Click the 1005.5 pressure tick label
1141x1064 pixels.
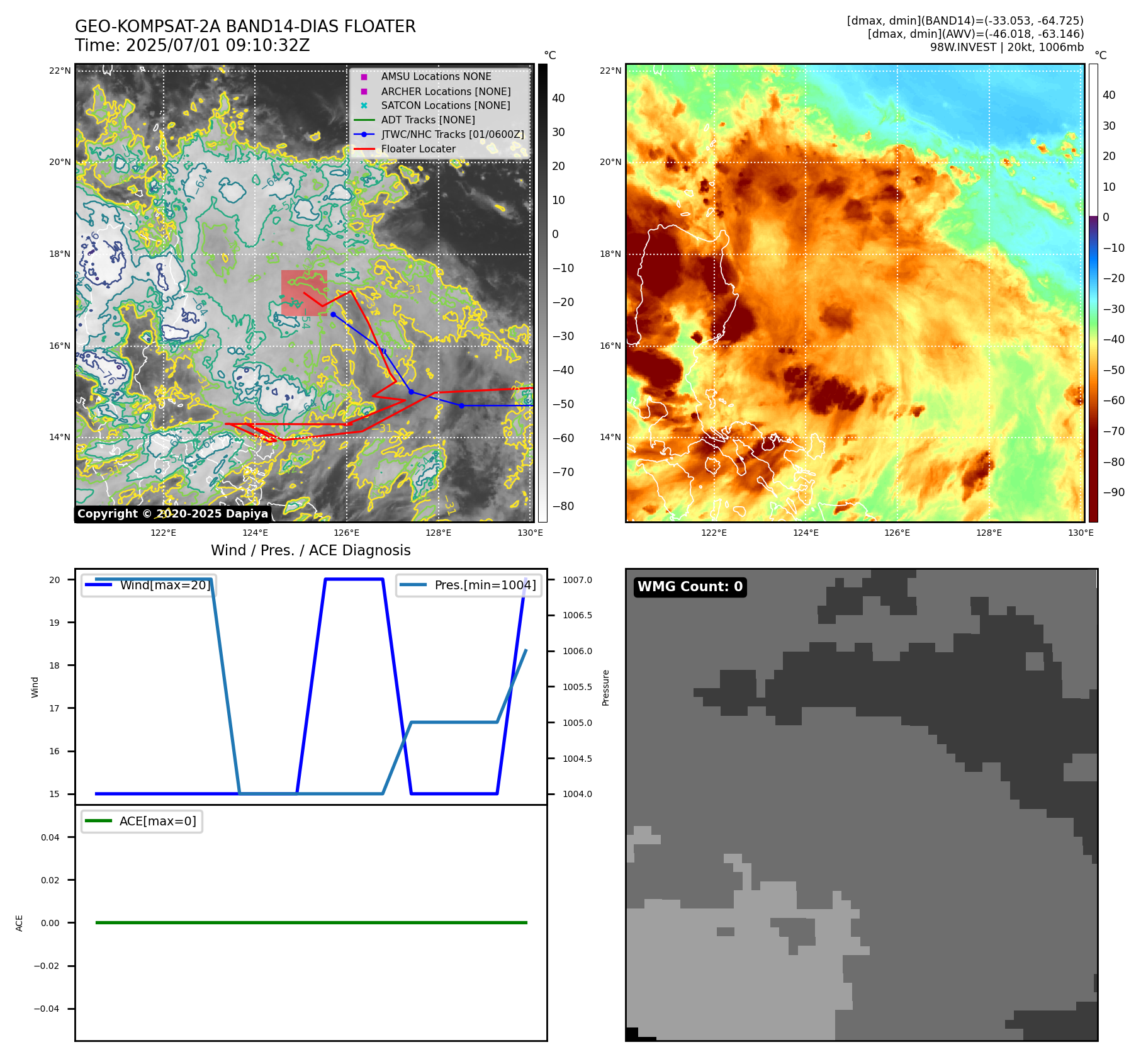click(577, 687)
